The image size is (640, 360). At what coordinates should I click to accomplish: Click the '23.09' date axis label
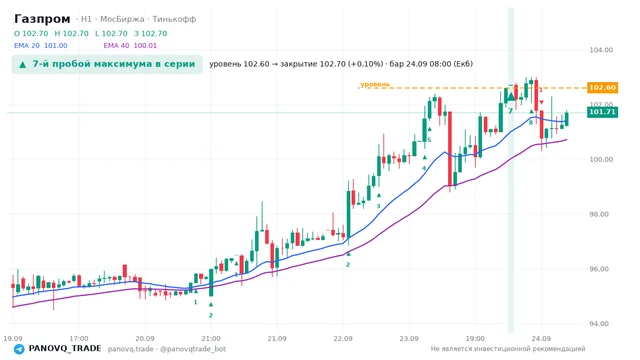409,338
